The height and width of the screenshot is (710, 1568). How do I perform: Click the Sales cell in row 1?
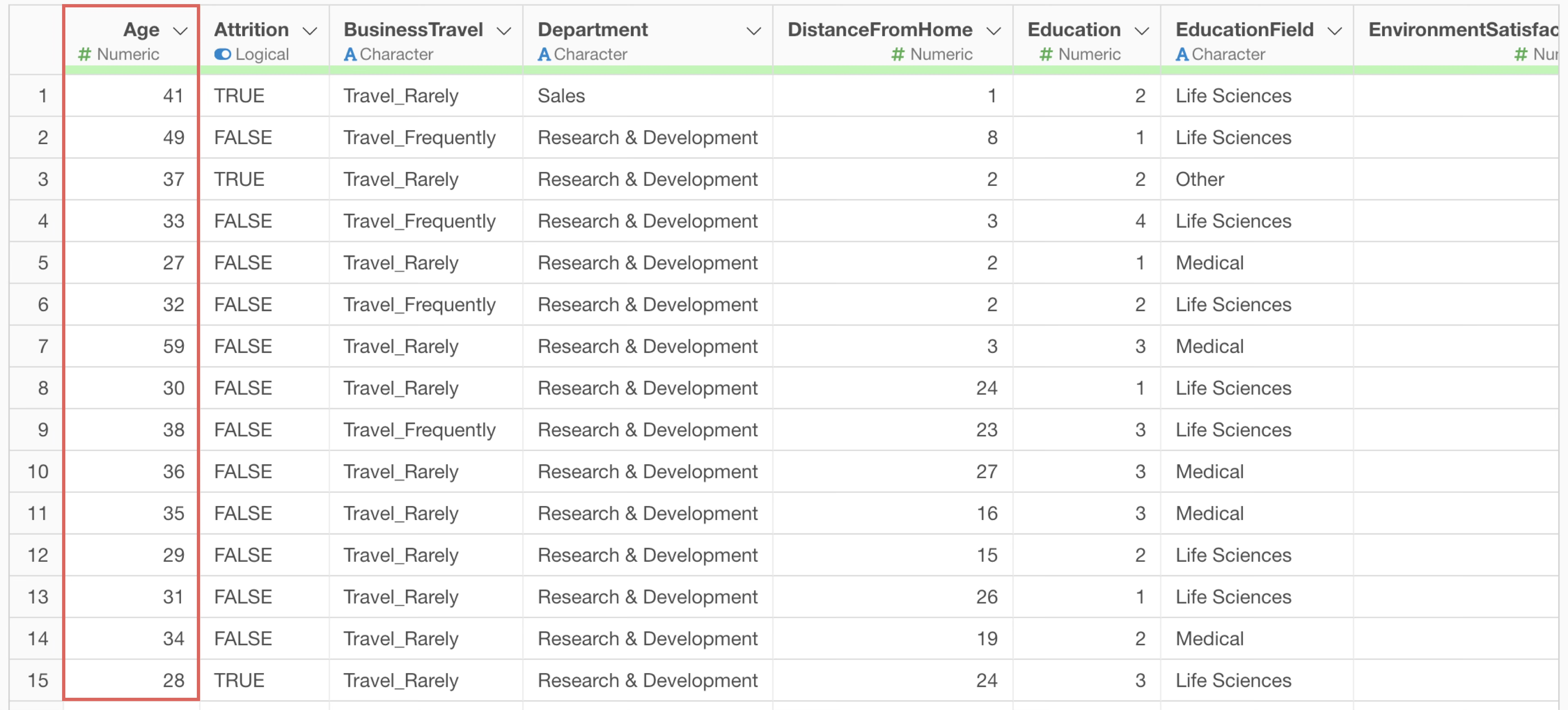click(x=561, y=96)
